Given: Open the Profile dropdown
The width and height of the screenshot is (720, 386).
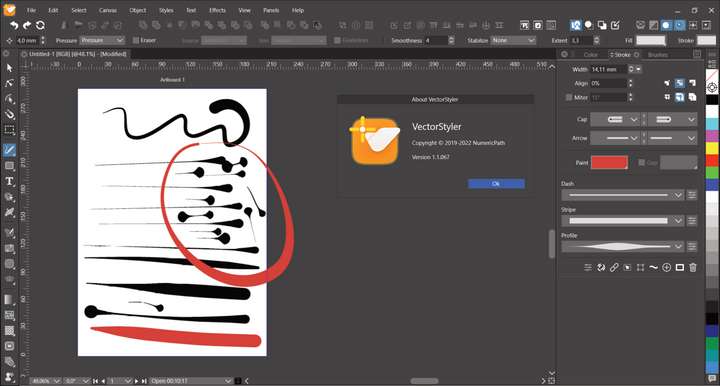Looking at the screenshot, I should tap(623, 246).
